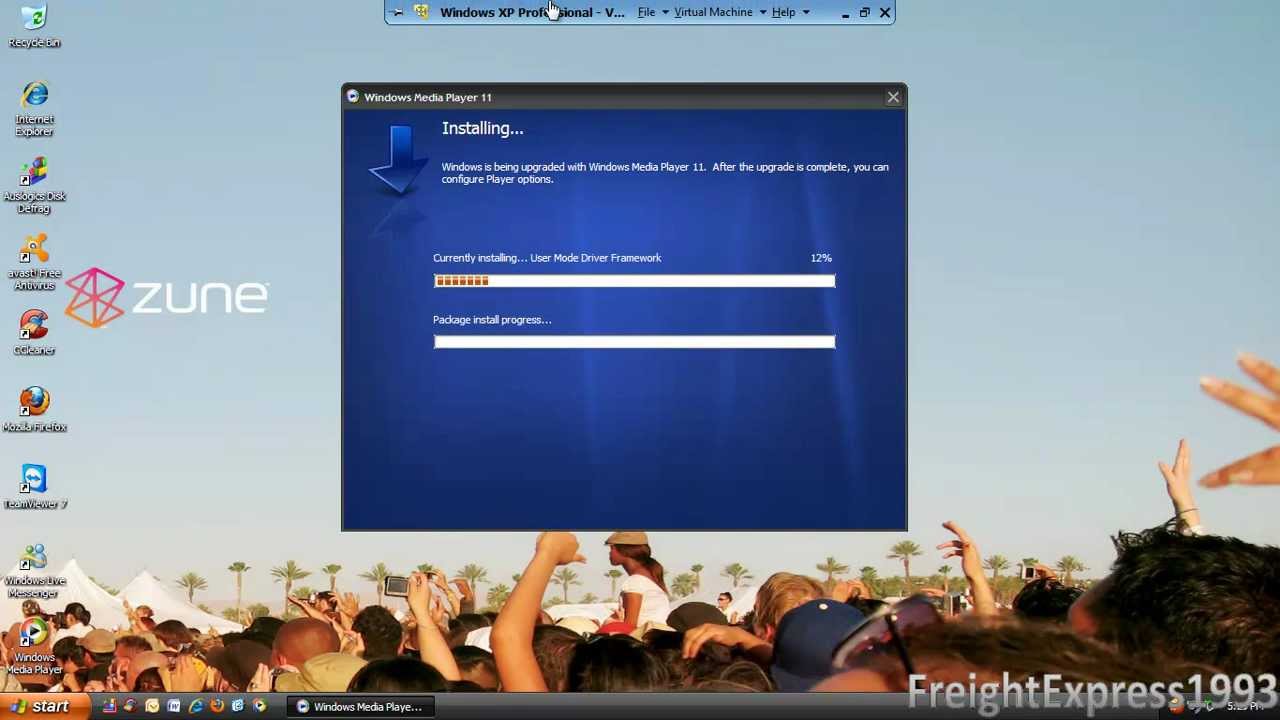Select Mozilla Firefox desktop shortcut

(34, 410)
